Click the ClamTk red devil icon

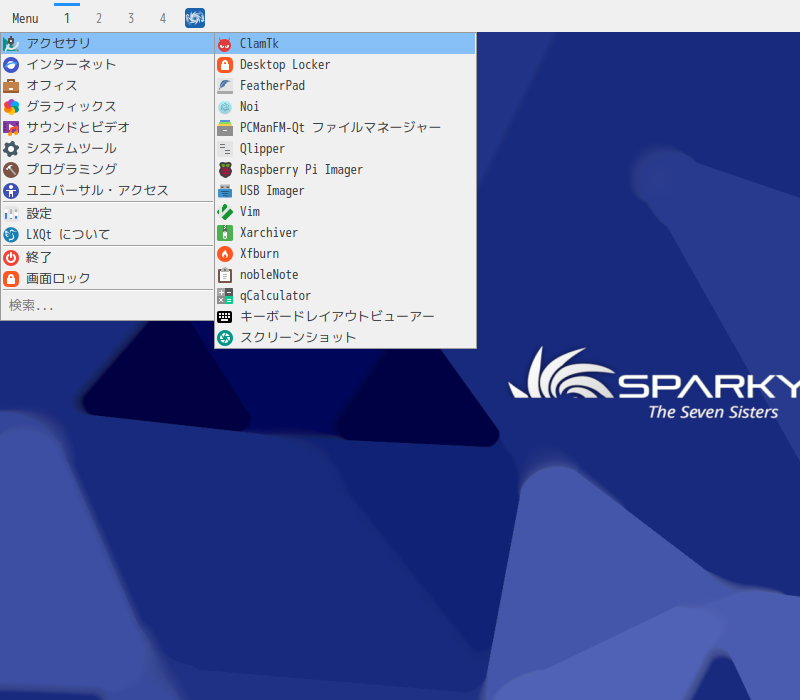click(x=225, y=44)
